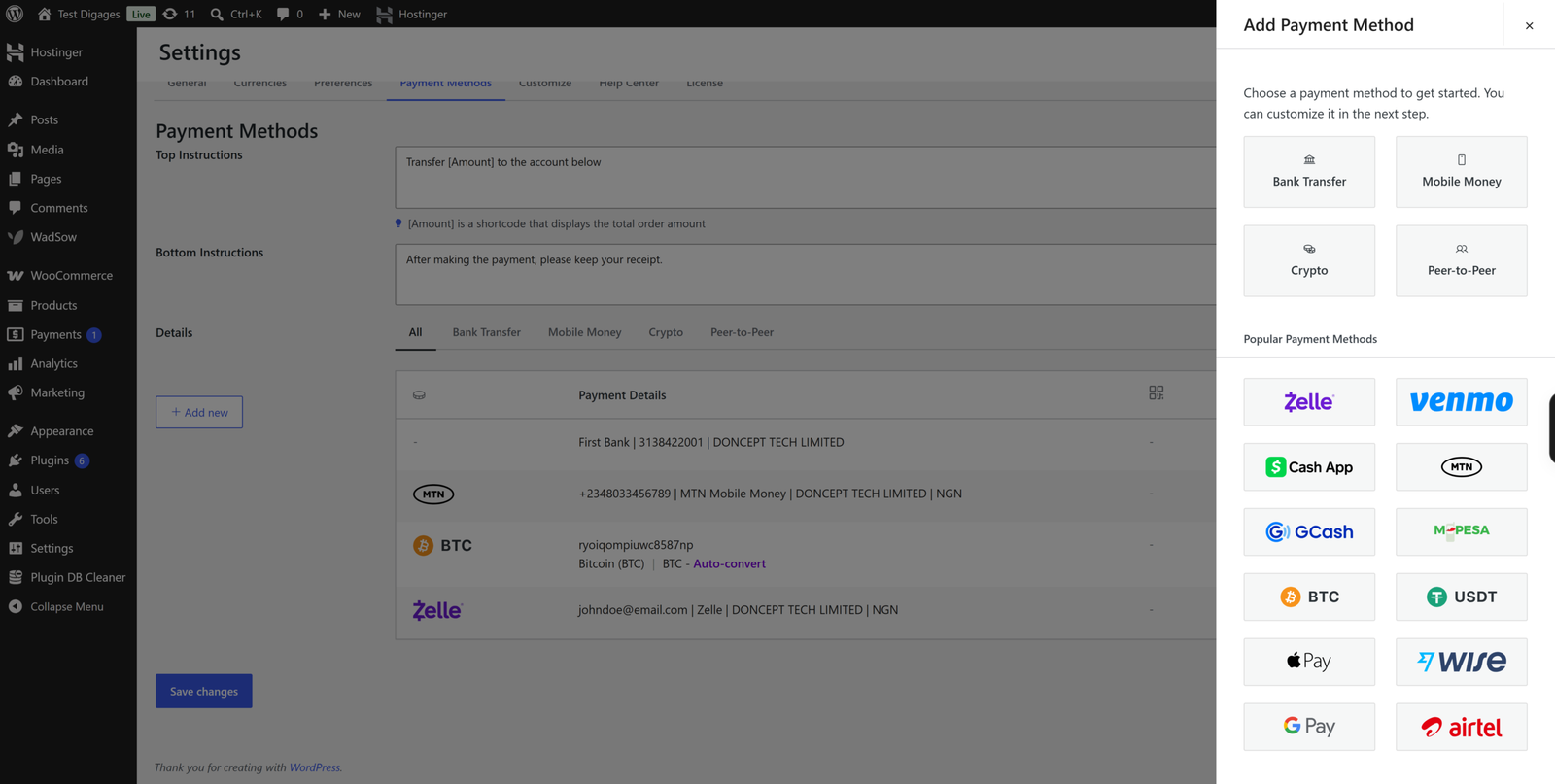
Task: Open Analytics in the sidebar
Action: coord(68,363)
